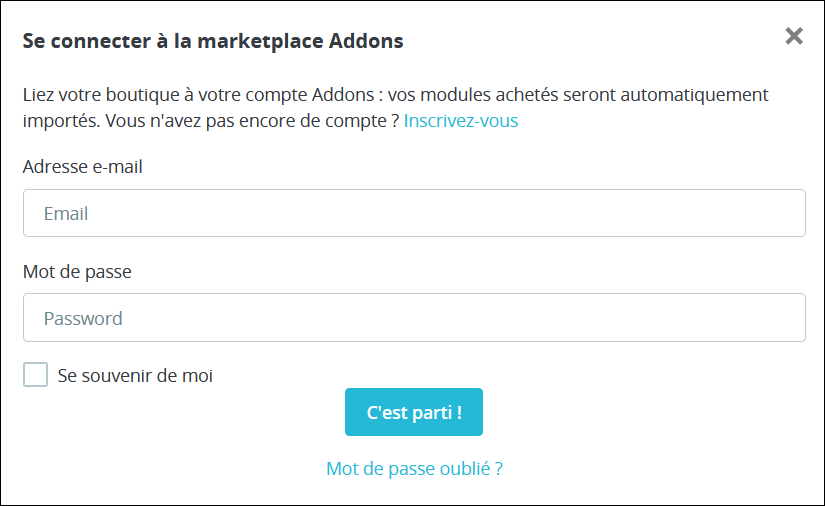The height and width of the screenshot is (506, 825).
Task: Open the "Inscrivez-vous" sign-up link
Action: [x=461, y=121]
